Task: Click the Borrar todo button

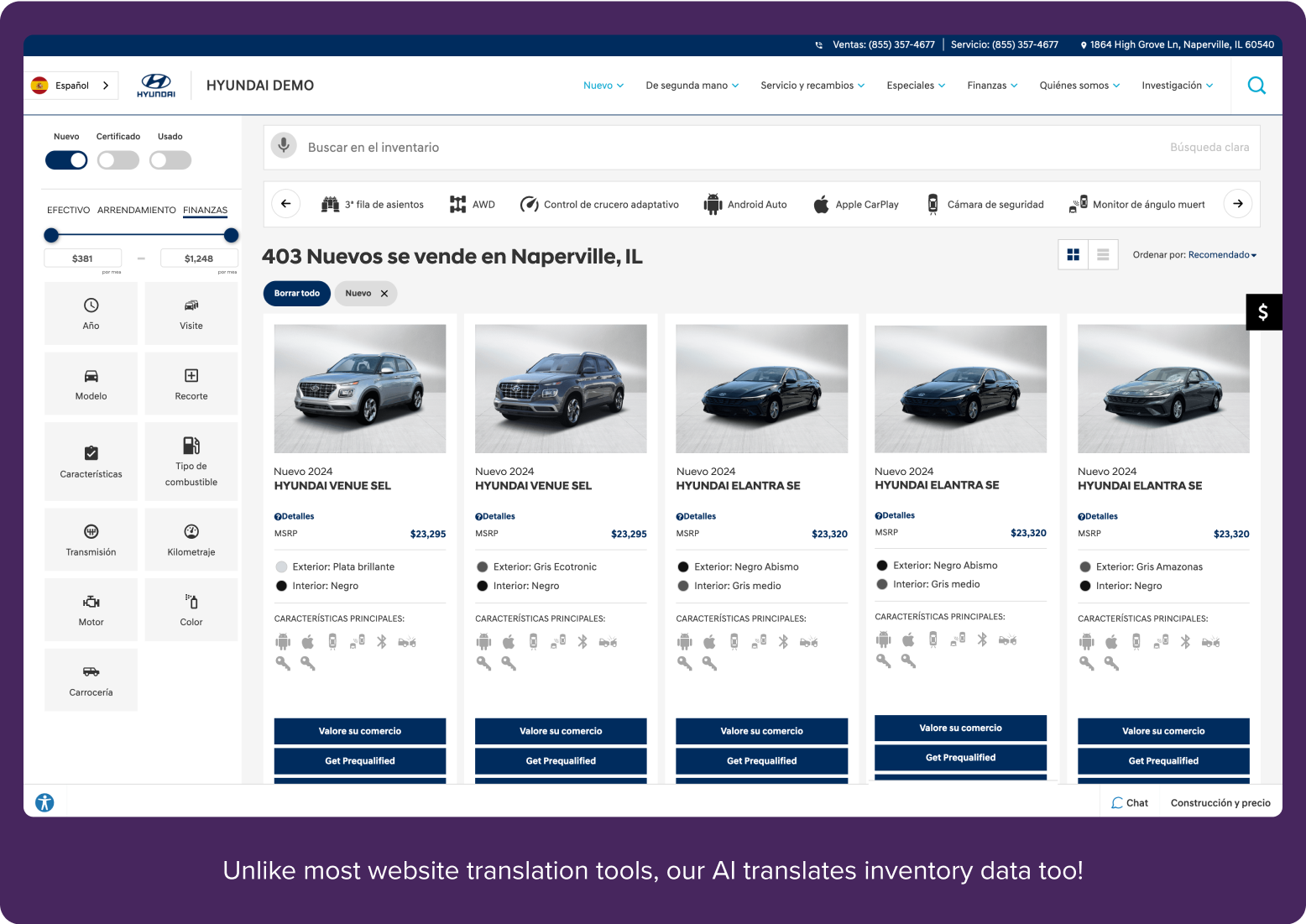Action: pyautogui.click(x=297, y=294)
